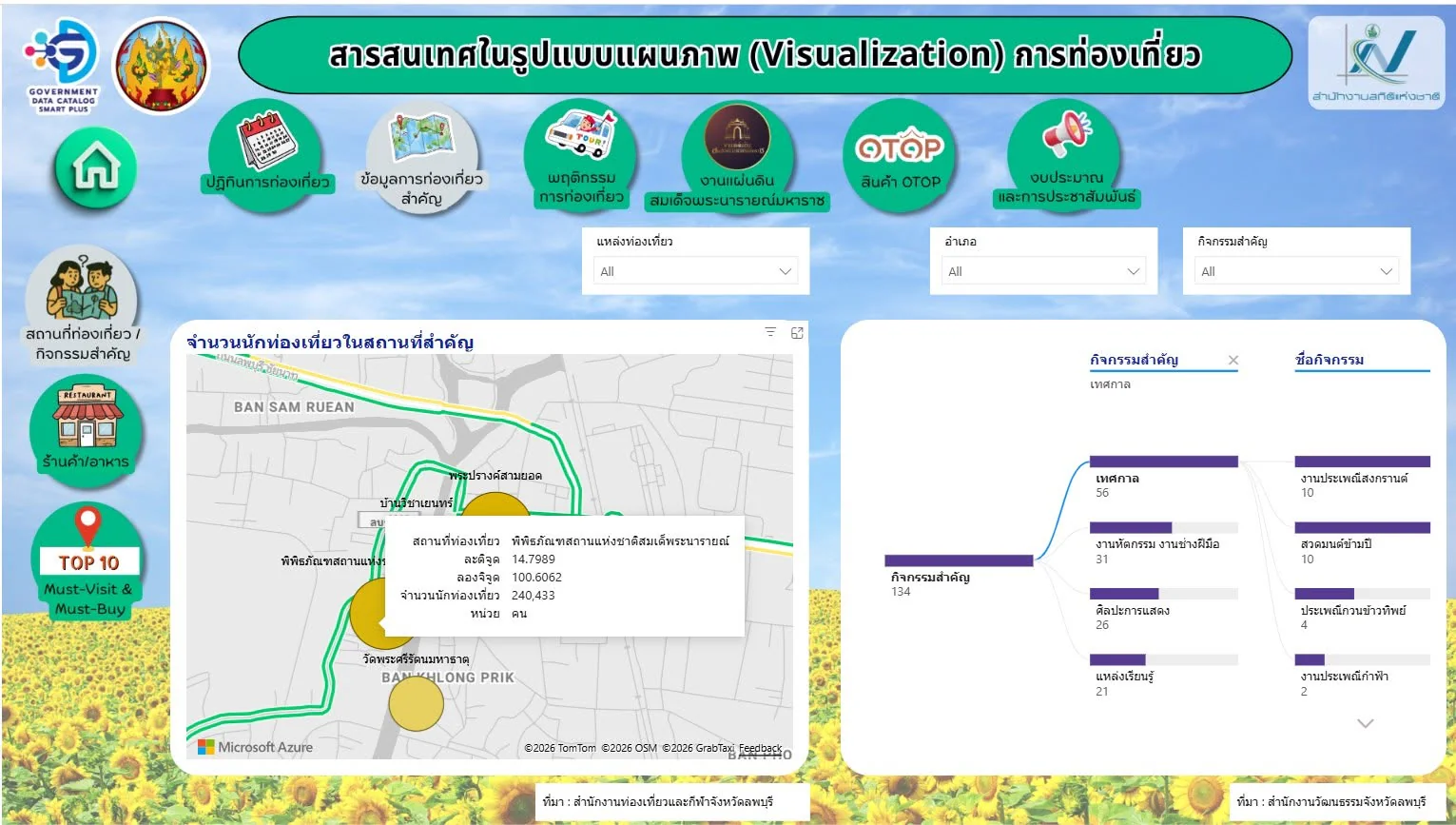Open TOP 10 Must-Visit & Must-Buy icon
1456x825 pixels.
88,560
